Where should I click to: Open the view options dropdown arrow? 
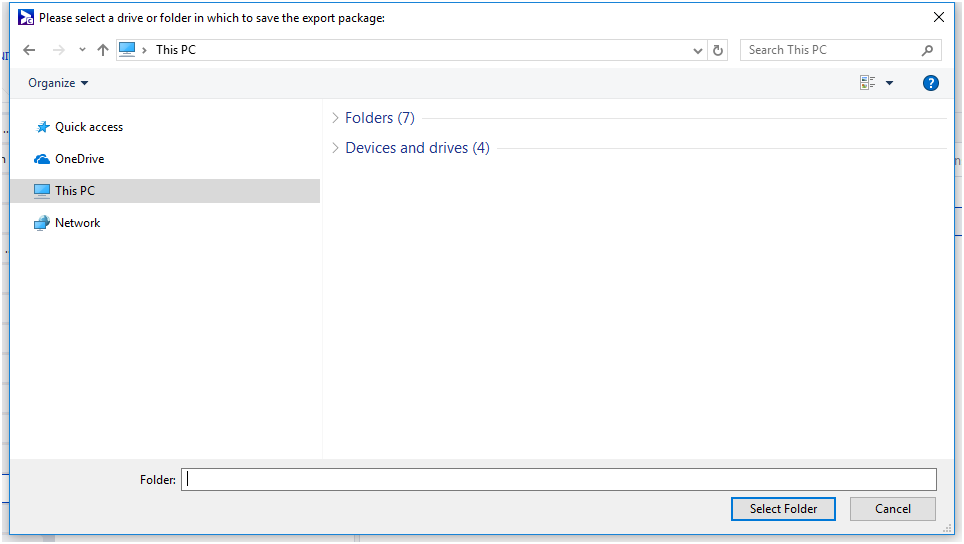tap(889, 83)
